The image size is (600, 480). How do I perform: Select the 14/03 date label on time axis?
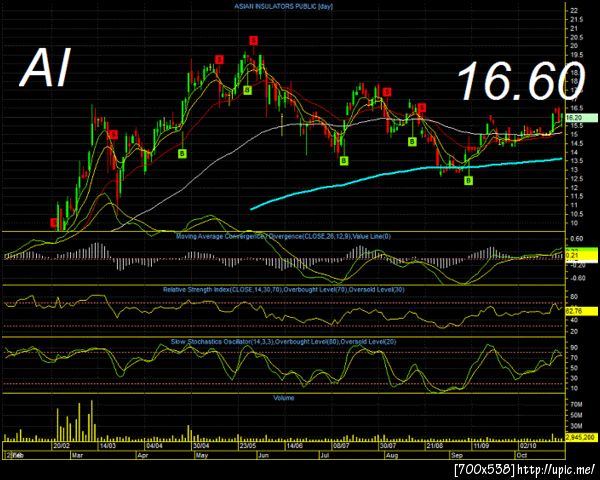(108, 446)
